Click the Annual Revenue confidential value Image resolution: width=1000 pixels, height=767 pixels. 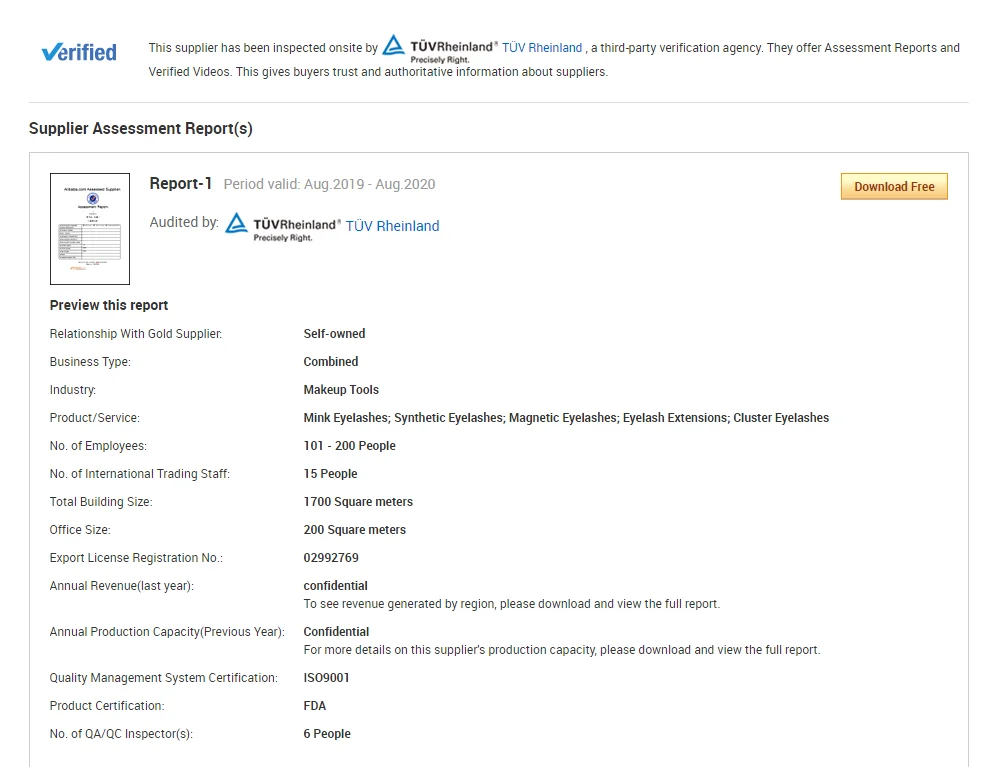point(335,586)
